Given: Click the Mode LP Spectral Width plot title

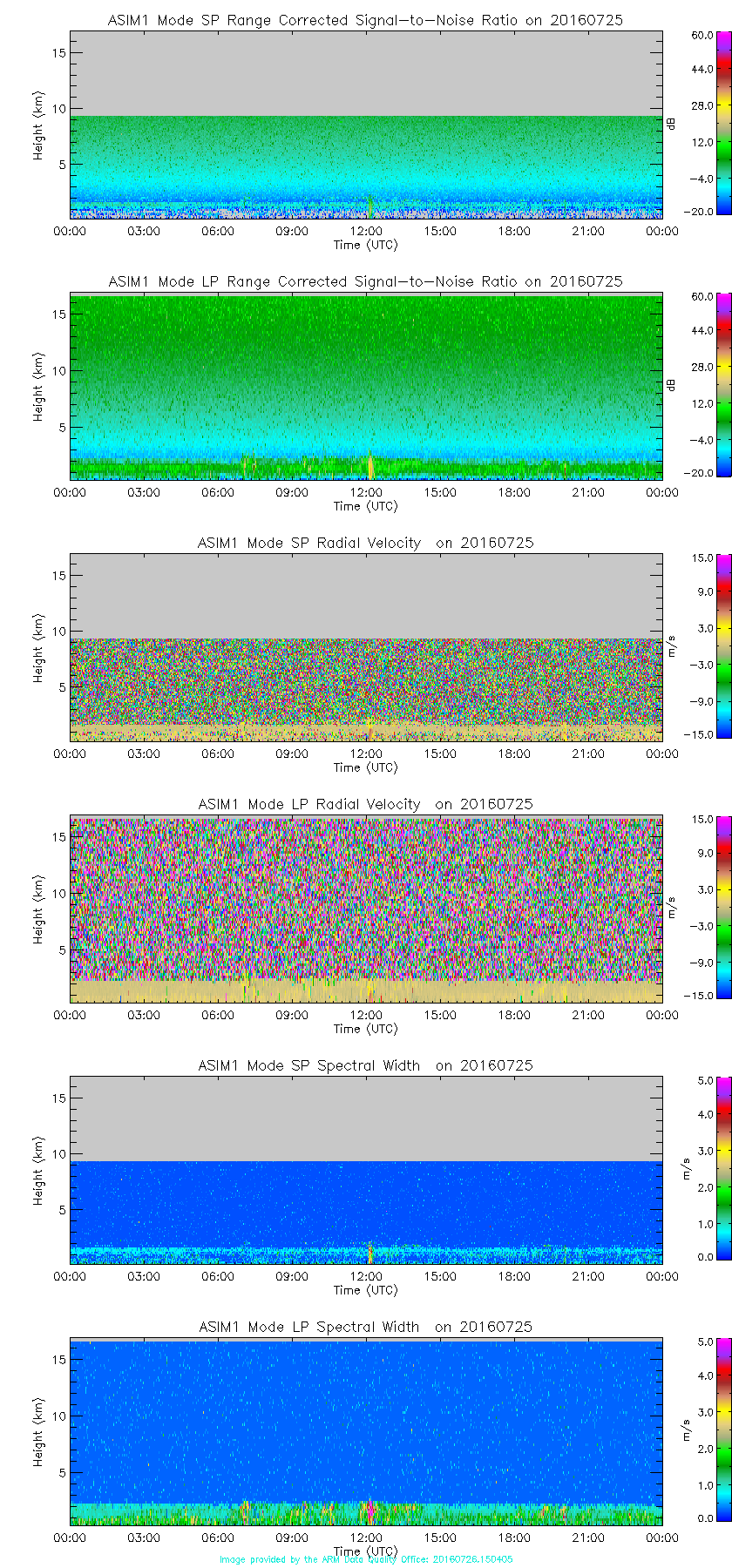Looking at the screenshot, I should coord(365,1327).
